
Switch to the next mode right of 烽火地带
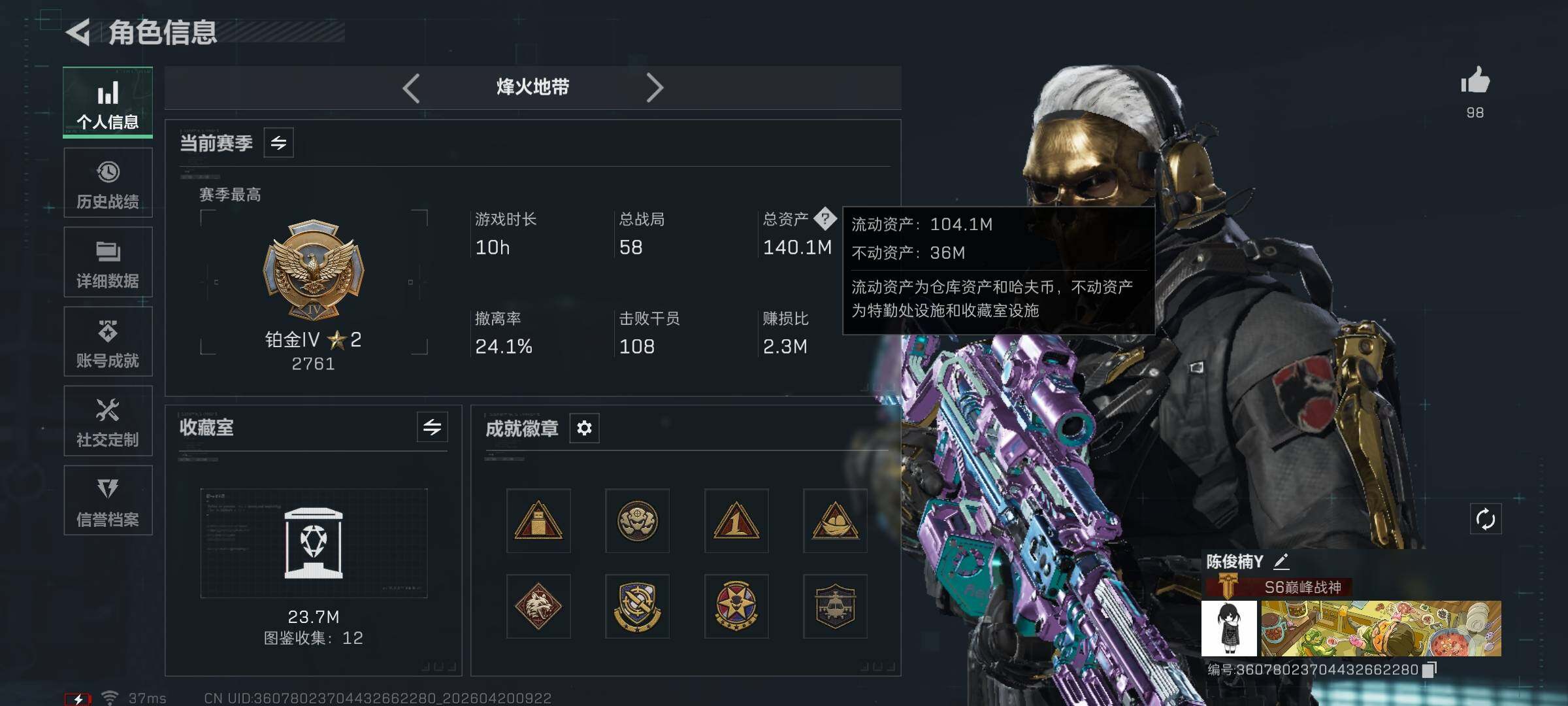pyautogui.click(x=655, y=88)
